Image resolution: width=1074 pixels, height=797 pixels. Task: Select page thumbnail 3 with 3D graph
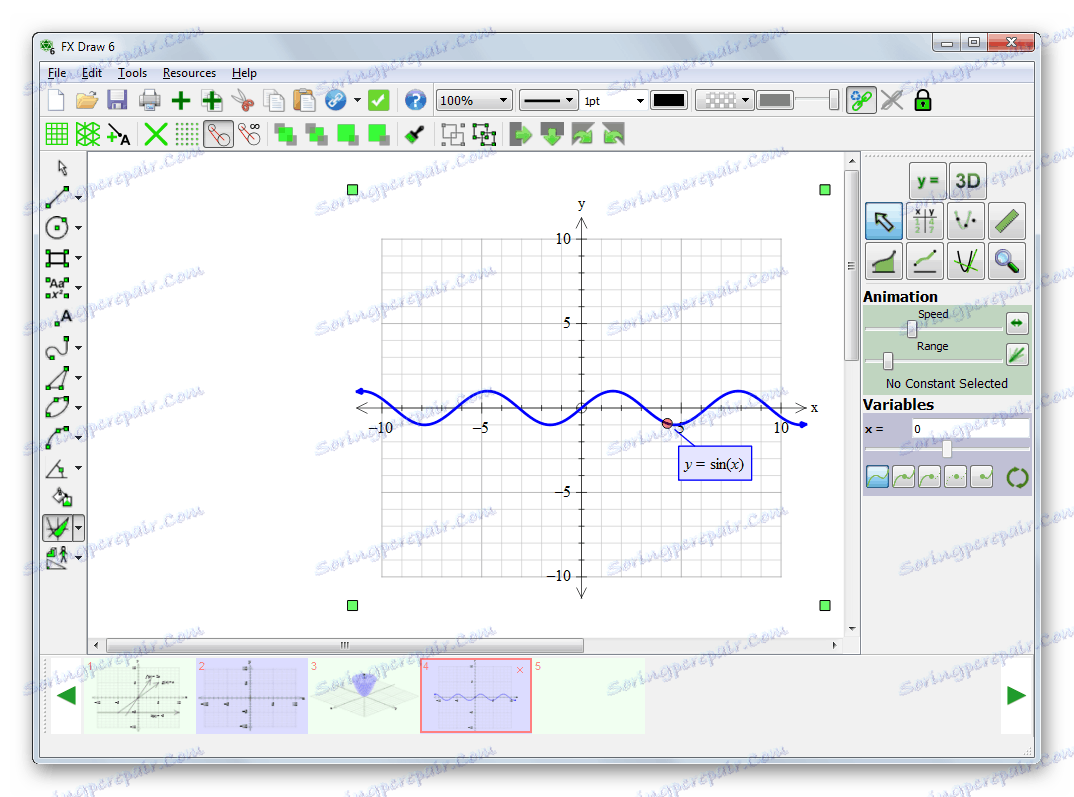(x=363, y=696)
